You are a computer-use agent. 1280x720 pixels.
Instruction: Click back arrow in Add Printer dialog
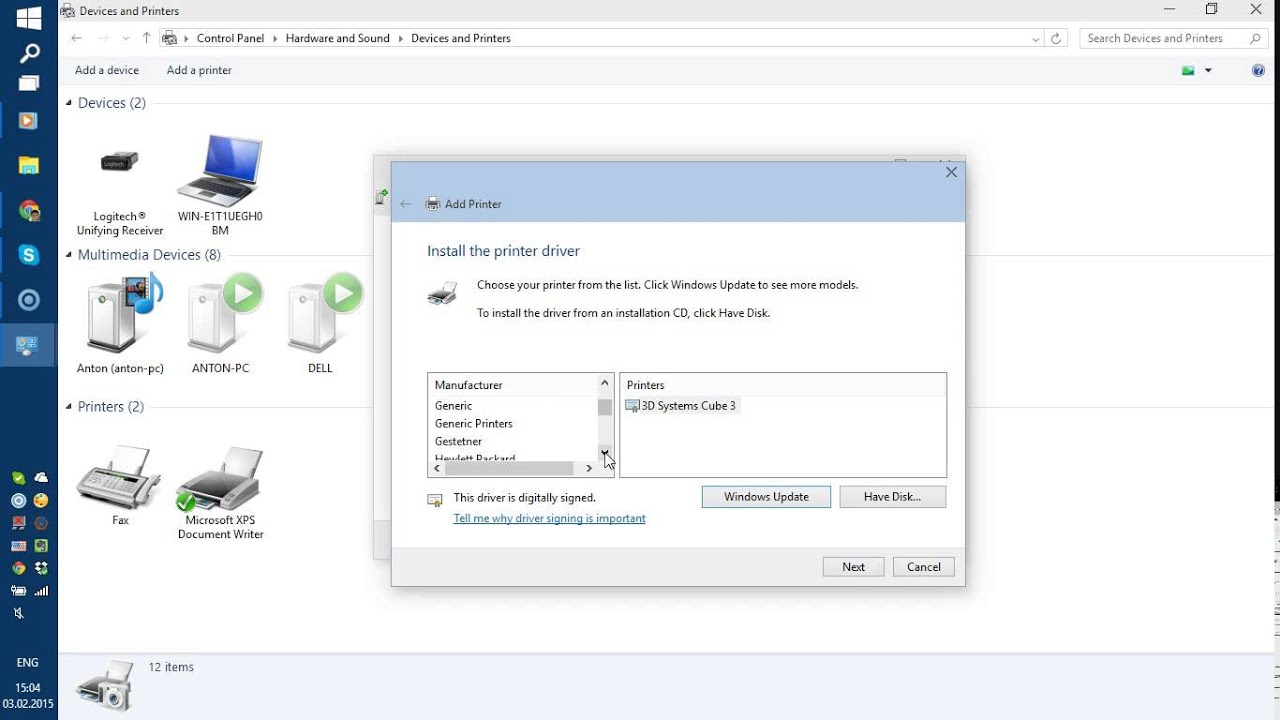pyautogui.click(x=405, y=204)
